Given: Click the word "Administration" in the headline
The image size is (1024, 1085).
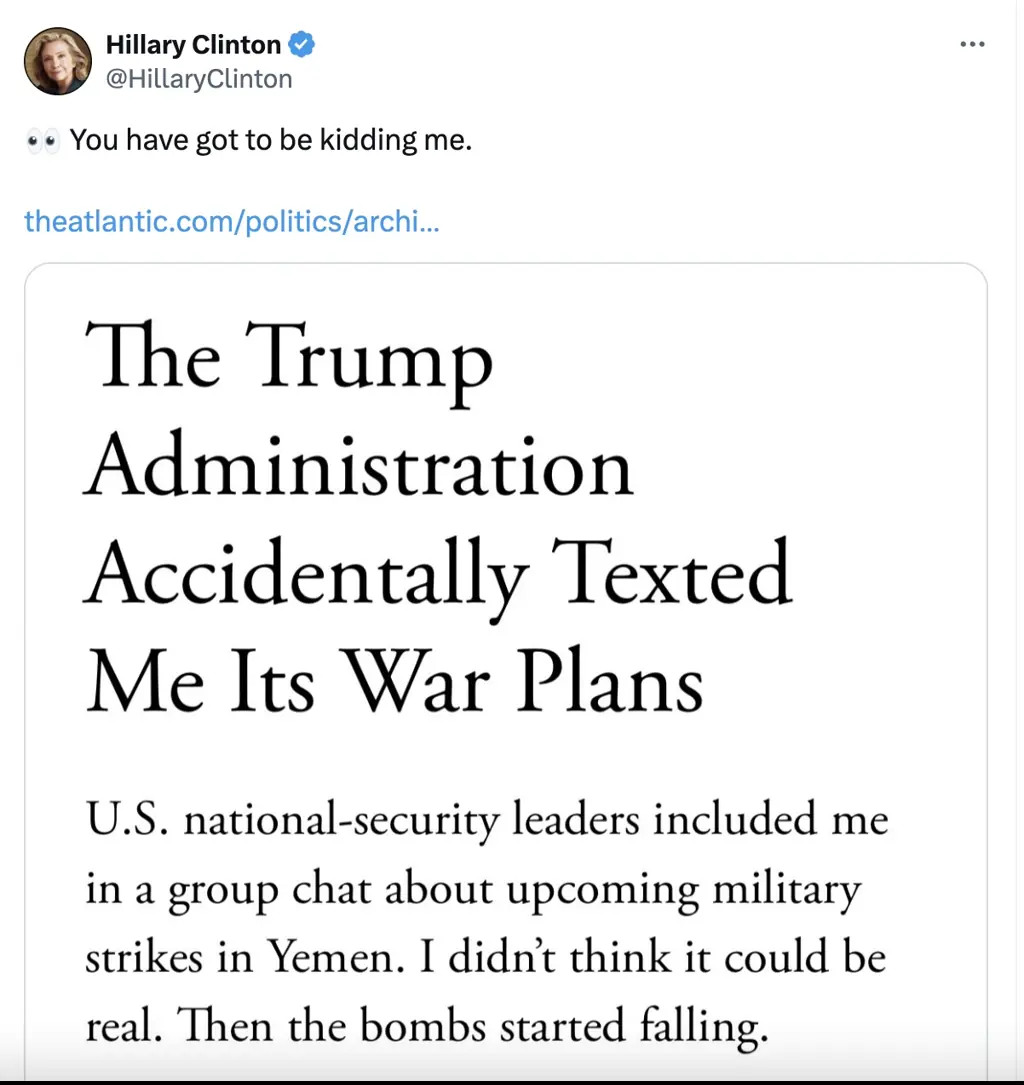Looking at the screenshot, I should click(x=358, y=468).
